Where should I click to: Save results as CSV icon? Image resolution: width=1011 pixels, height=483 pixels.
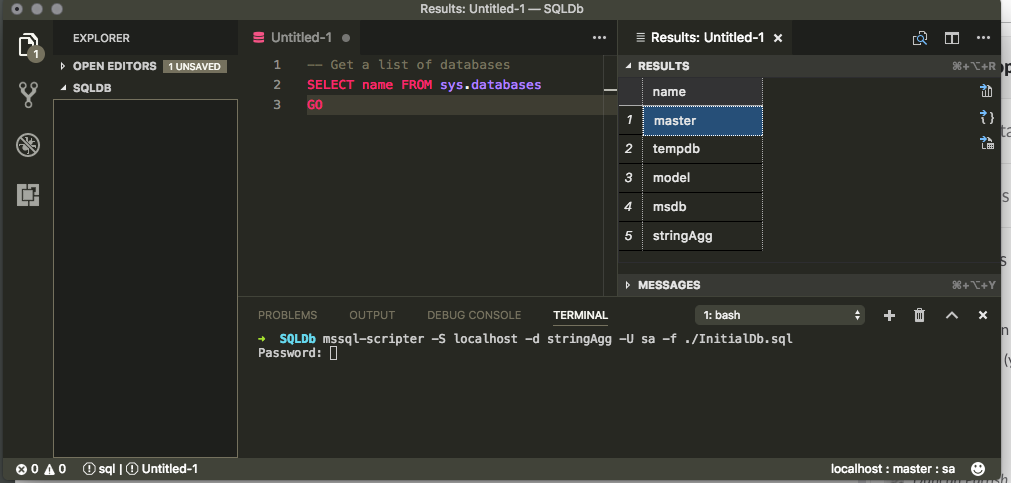click(x=986, y=92)
